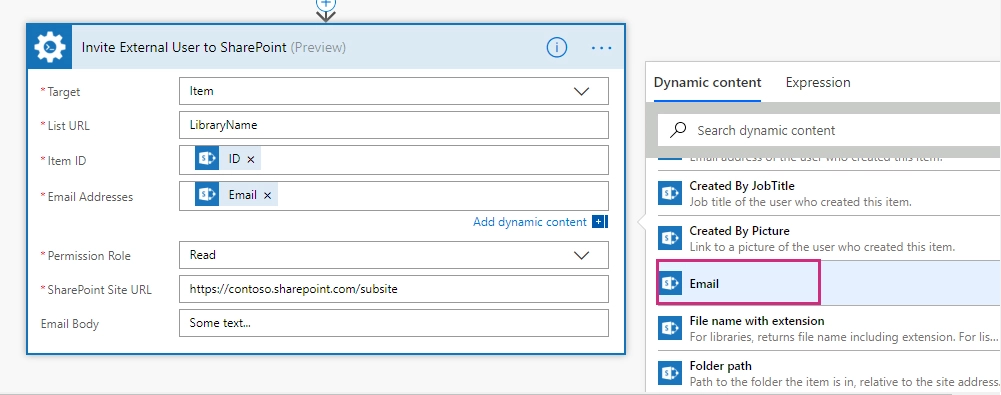1001x395 pixels.
Task: Click the List URL field containing LibraryName
Action: coord(394,125)
